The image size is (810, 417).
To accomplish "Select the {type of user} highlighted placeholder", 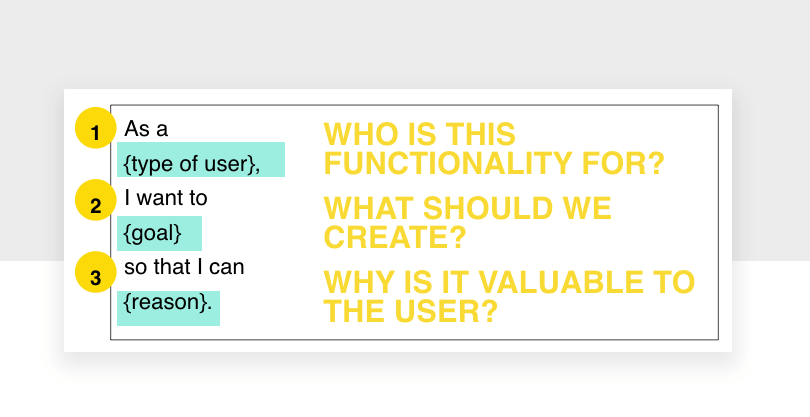I will [x=201, y=160].
